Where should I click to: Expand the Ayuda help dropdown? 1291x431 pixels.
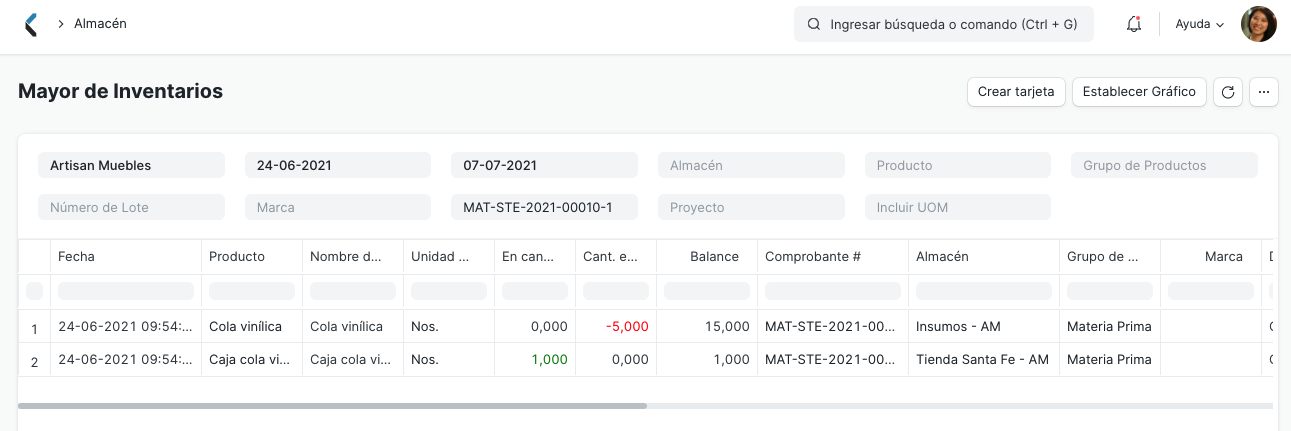[x=1200, y=24]
